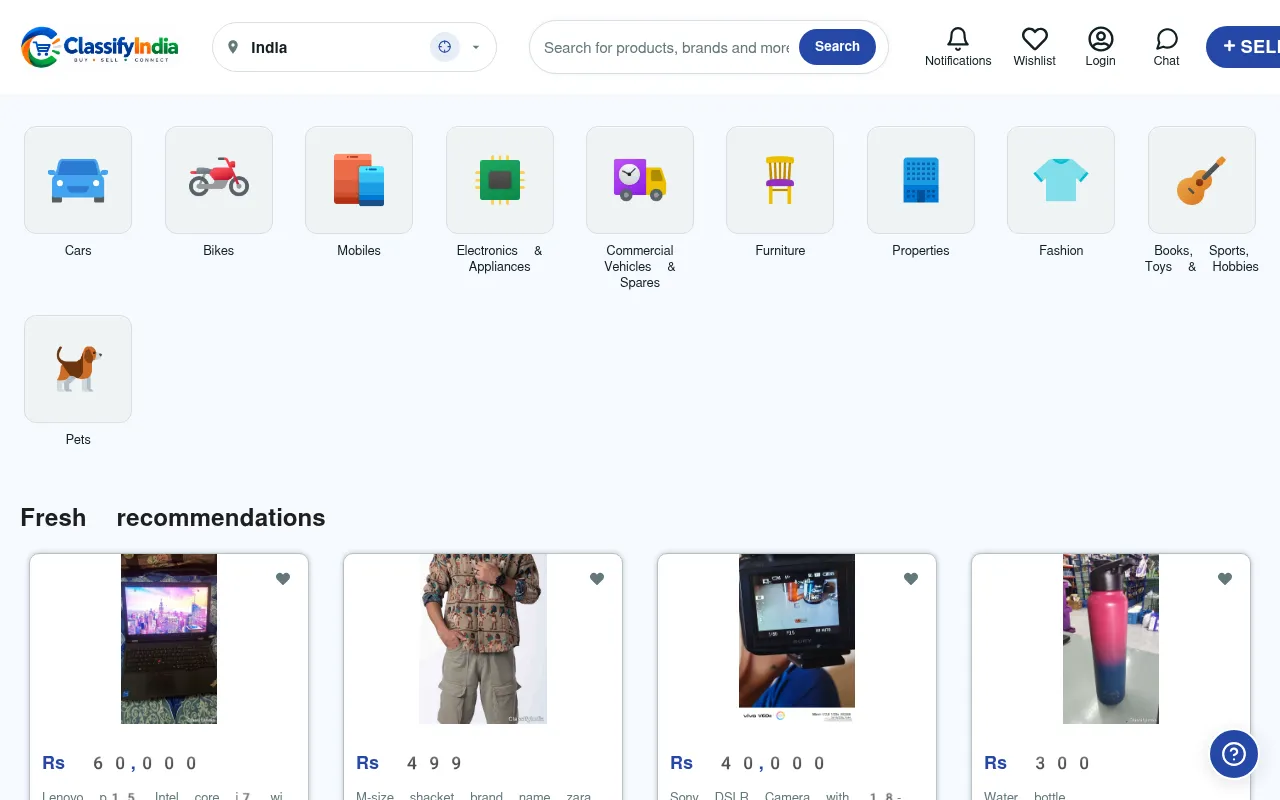This screenshot has width=1280, height=800.
Task: Click the Rs 300 price text
Action: [x=1038, y=763]
